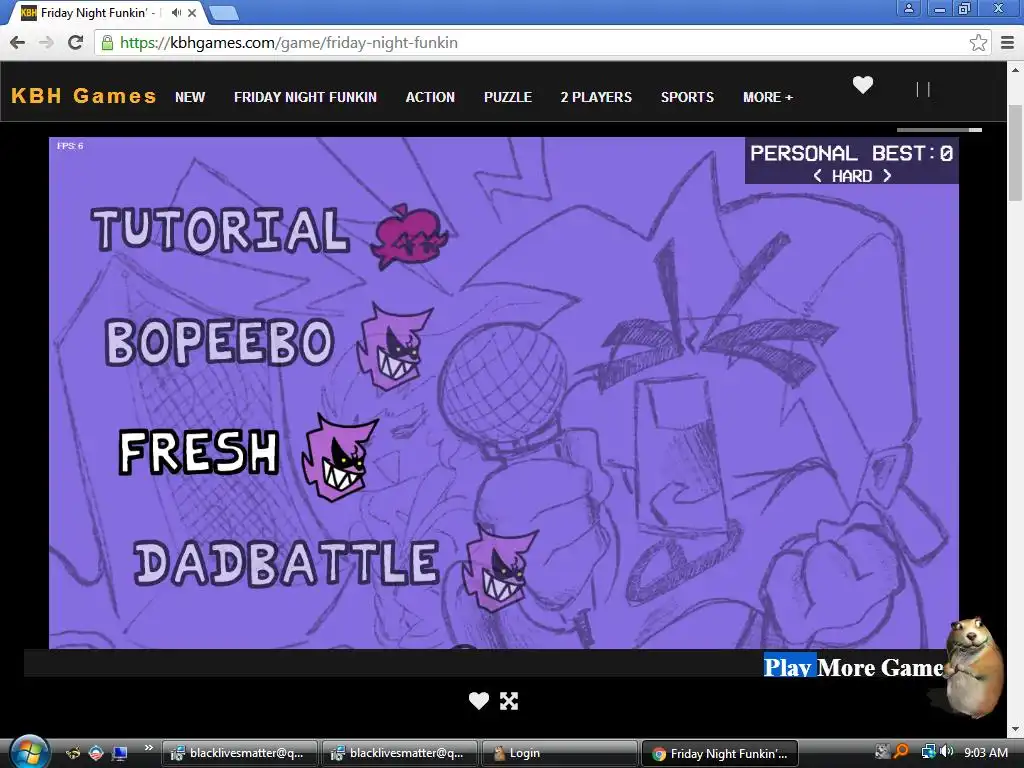Click the header favorites heart icon
The height and width of the screenshot is (768, 1024).
863,85
